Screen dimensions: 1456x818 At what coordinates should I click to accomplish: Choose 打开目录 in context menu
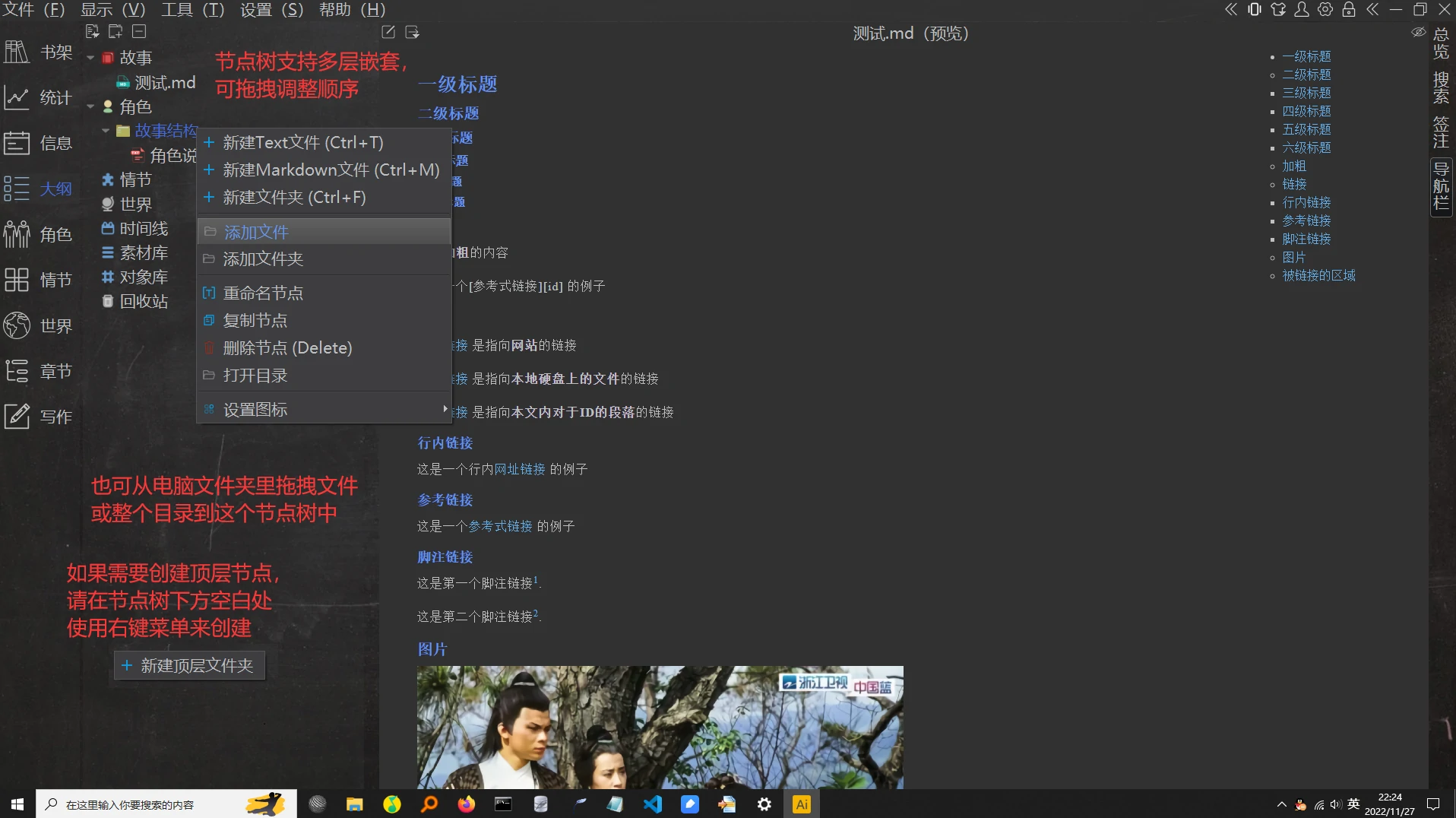coord(324,375)
